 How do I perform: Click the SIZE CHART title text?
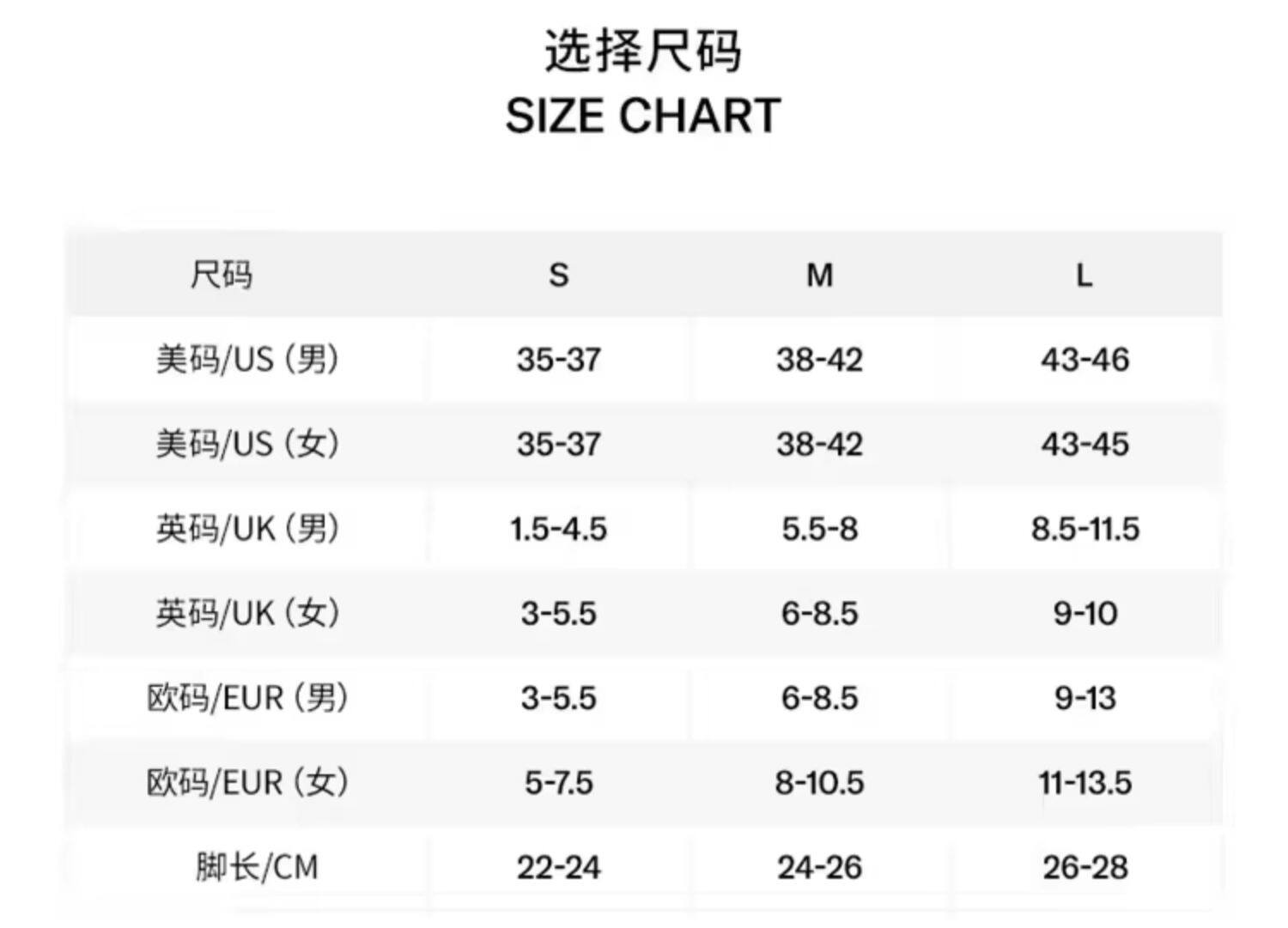coord(643,116)
